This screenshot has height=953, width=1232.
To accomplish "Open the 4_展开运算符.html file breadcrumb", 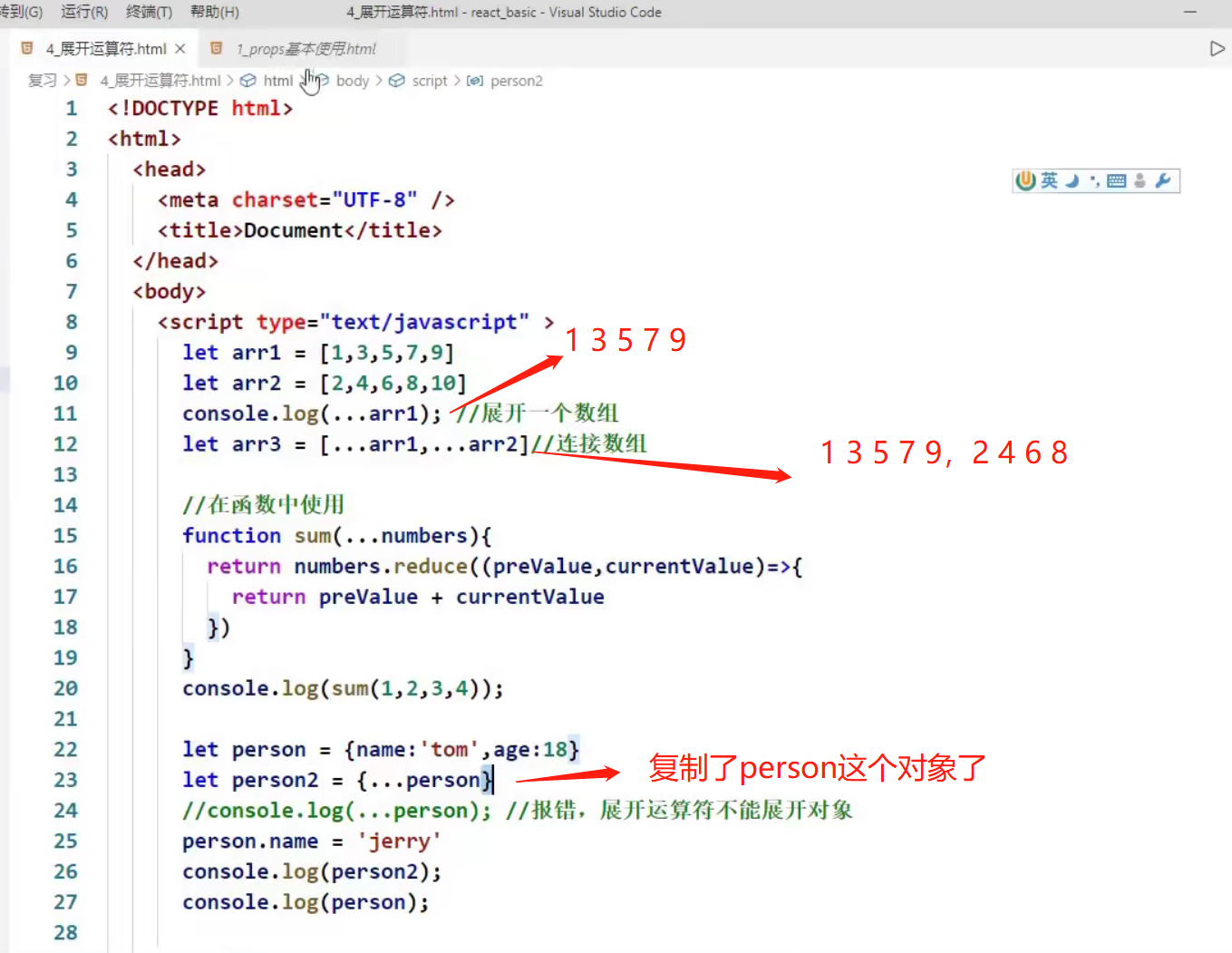I will click(x=160, y=81).
